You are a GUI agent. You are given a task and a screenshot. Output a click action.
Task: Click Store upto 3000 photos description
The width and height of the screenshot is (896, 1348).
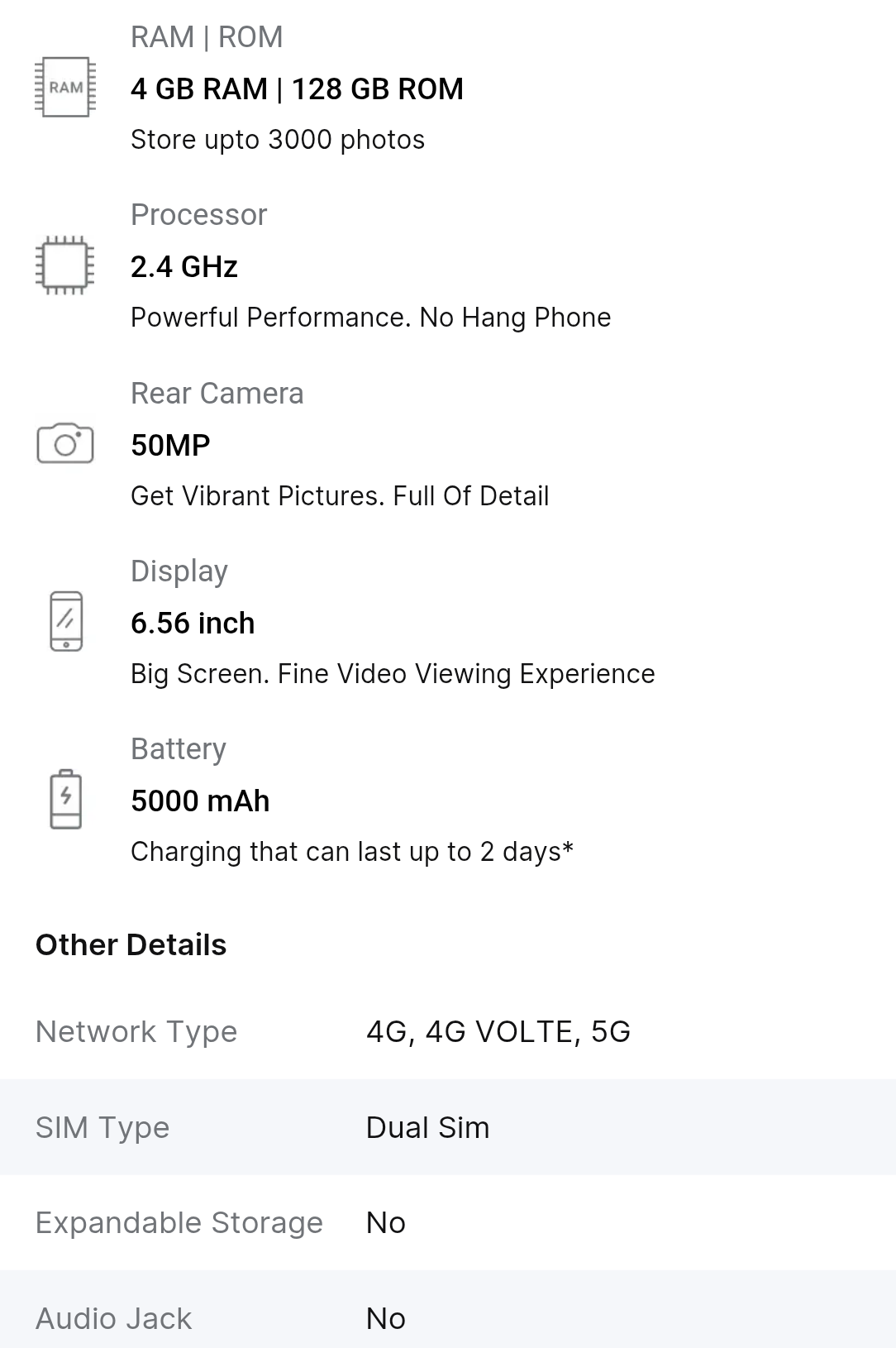point(278,140)
